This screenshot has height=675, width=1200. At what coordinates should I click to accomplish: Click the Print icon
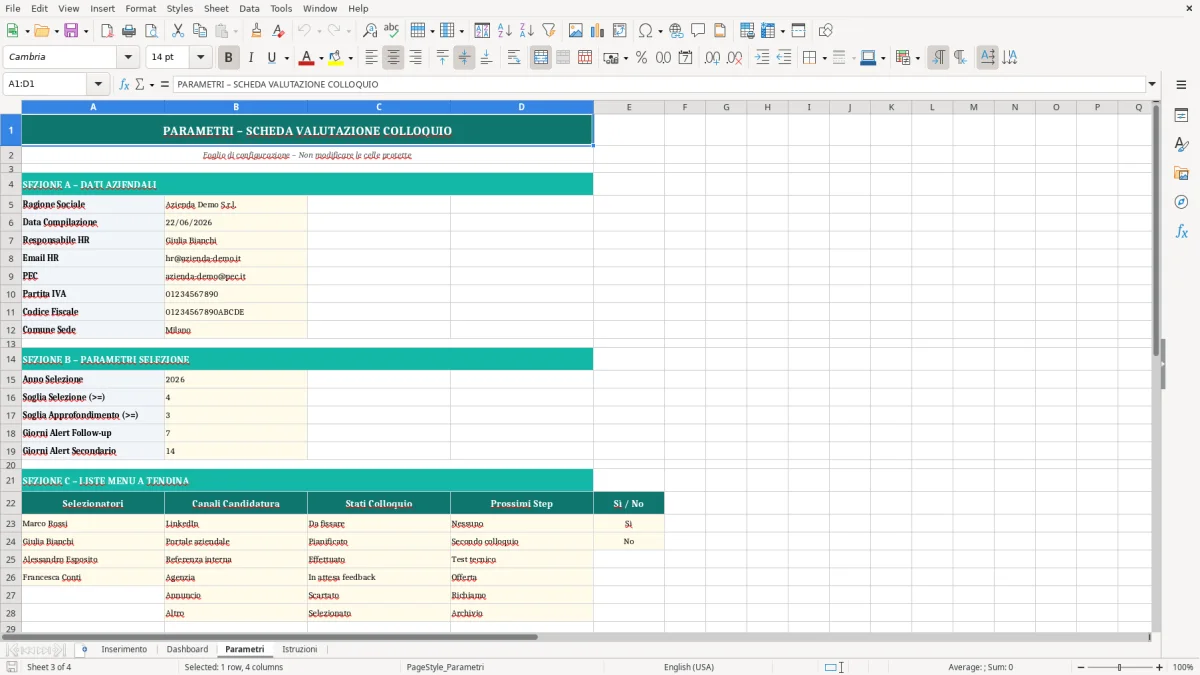tap(128, 31)
